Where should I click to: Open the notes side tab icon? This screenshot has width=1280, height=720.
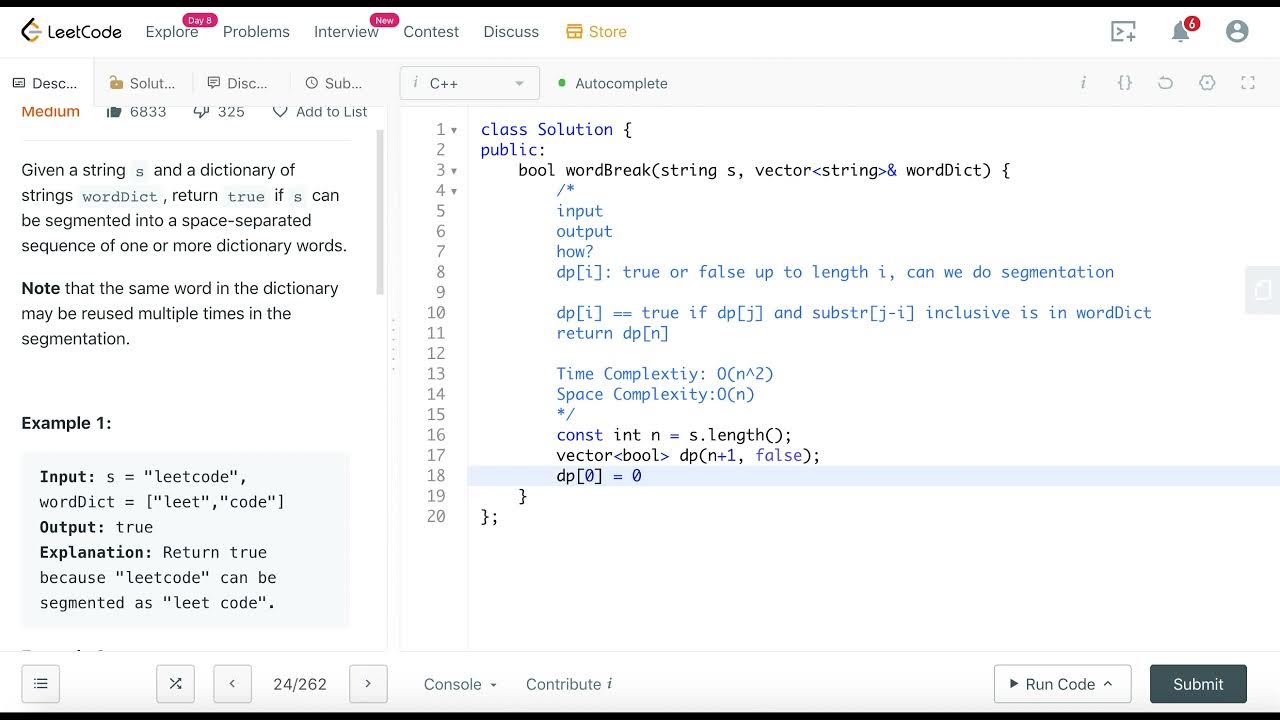click(1263, 290)
